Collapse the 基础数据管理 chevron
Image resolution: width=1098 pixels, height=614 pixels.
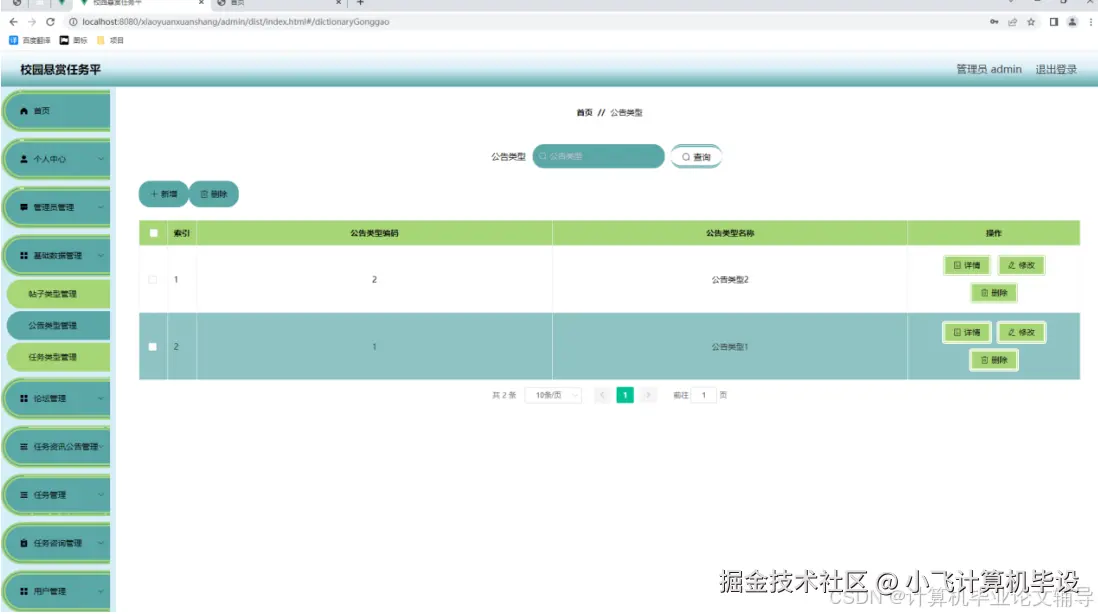coord(100,256)
